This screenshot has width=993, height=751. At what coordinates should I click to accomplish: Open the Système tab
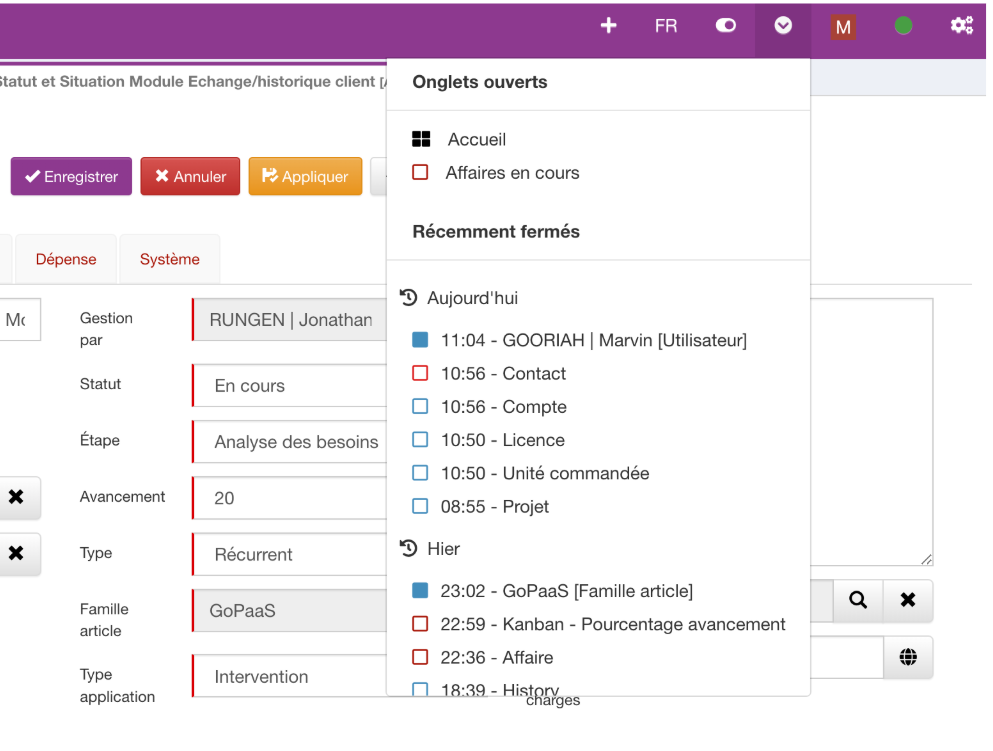[169, 259]
